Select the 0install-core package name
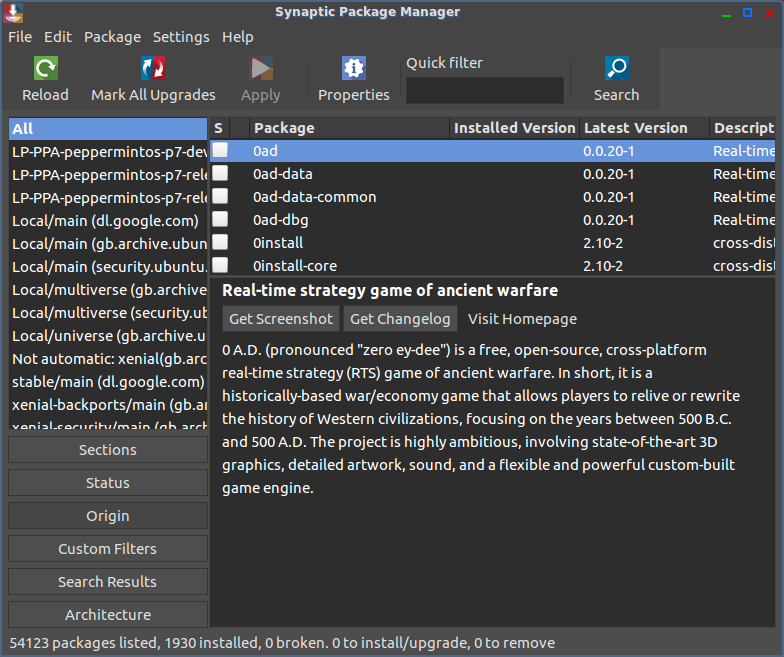This screenshot has width=784, height=657. (x=295, y=266)
